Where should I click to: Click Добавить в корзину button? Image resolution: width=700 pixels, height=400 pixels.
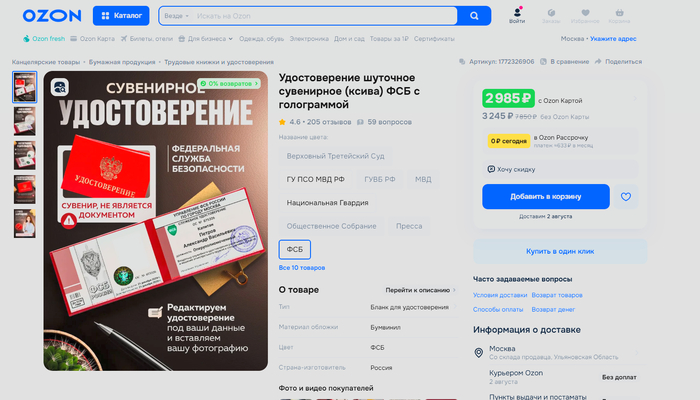[546, 196]
